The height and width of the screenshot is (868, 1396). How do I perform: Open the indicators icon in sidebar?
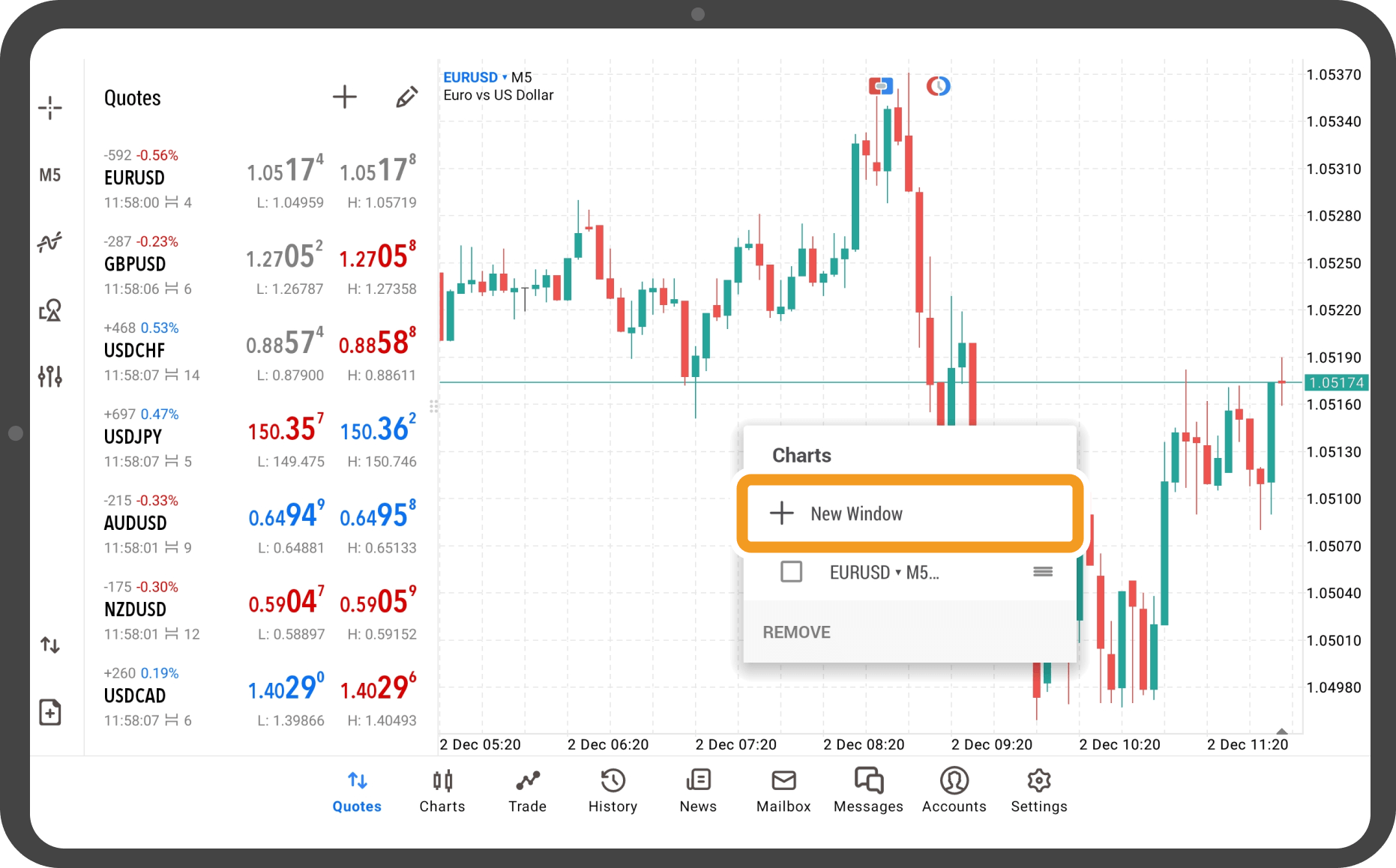[x=50, y=242]
